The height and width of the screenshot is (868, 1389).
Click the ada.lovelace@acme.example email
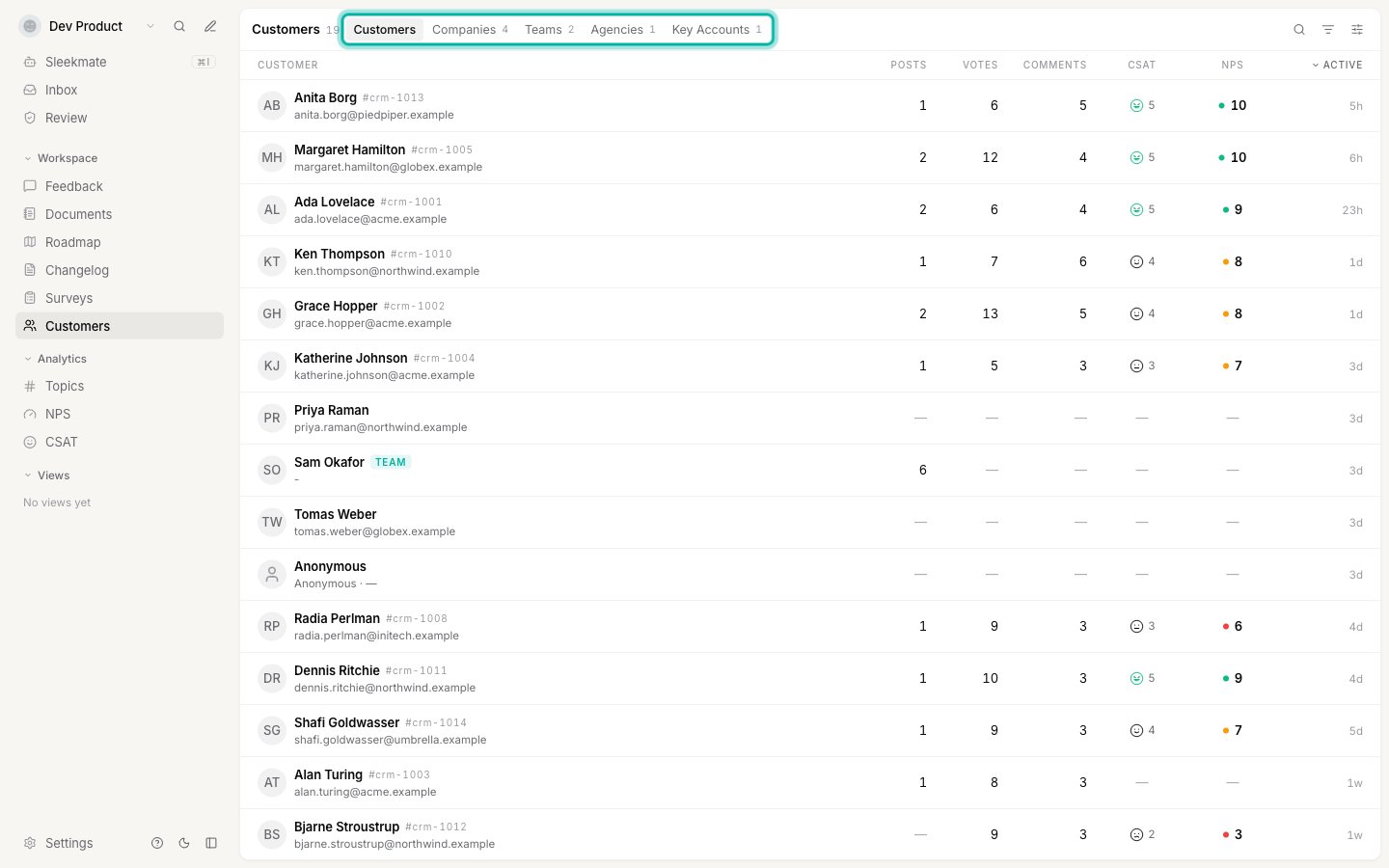pos(370,219)
